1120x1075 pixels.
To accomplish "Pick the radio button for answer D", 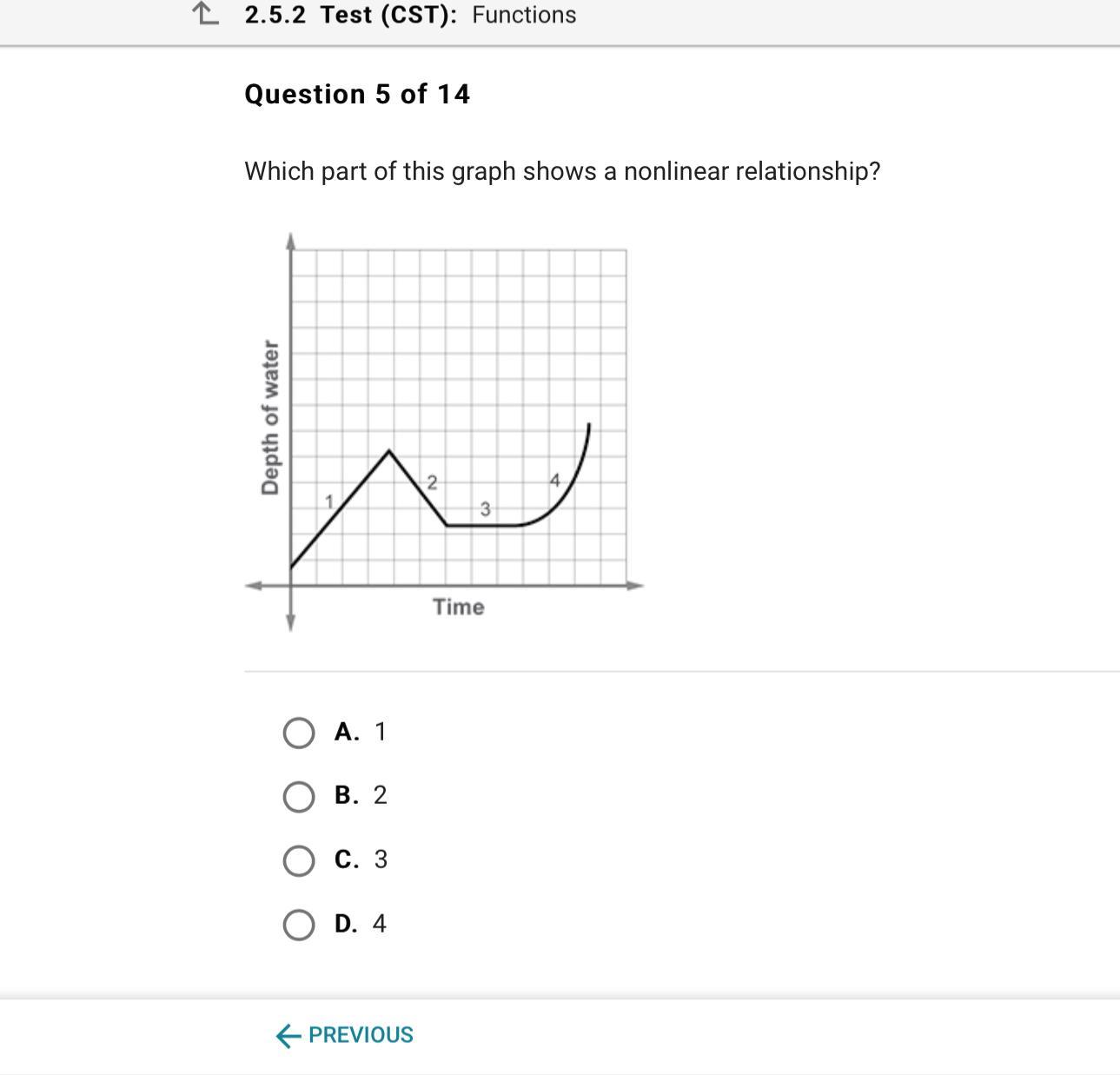I will [x=299, y=925].
